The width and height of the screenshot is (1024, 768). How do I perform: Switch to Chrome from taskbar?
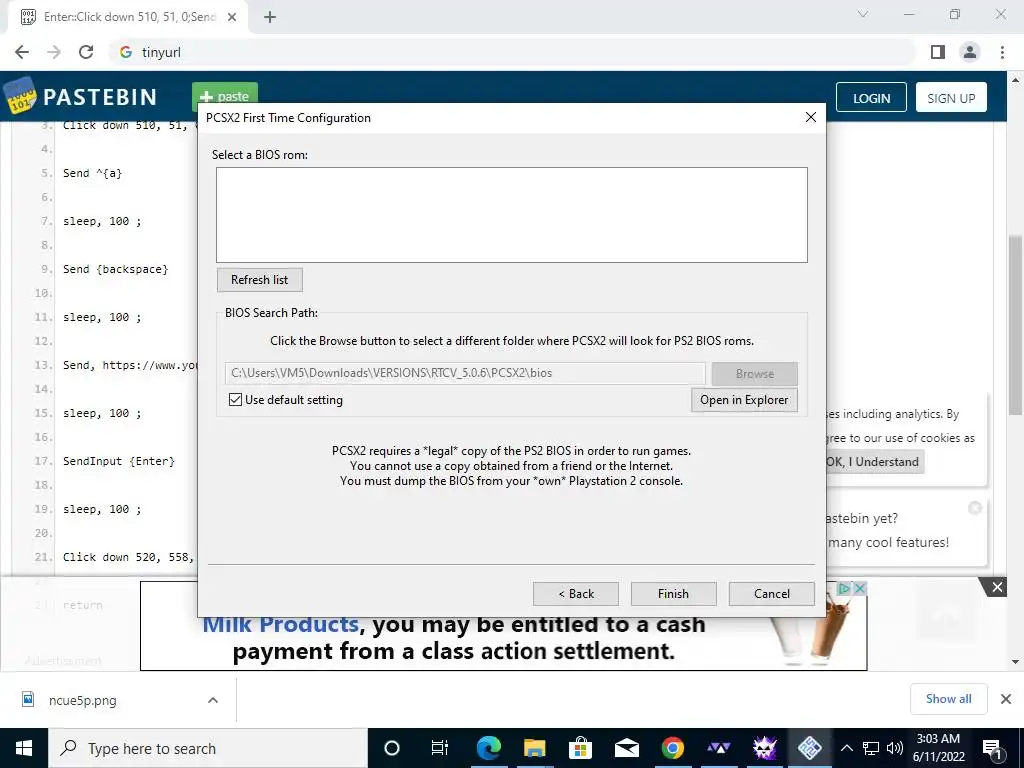(673, 748)
